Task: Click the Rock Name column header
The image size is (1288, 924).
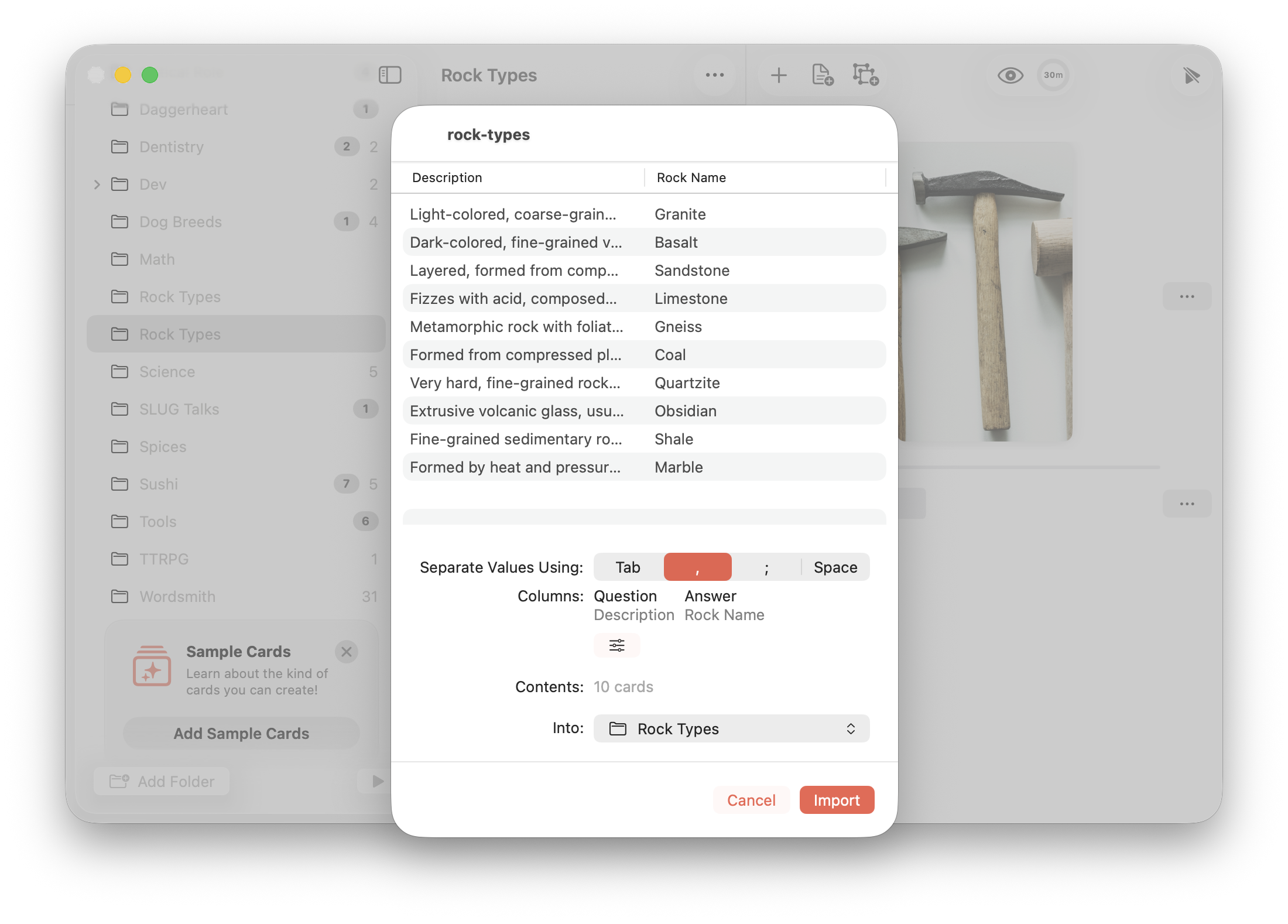Action: (691, 177)
